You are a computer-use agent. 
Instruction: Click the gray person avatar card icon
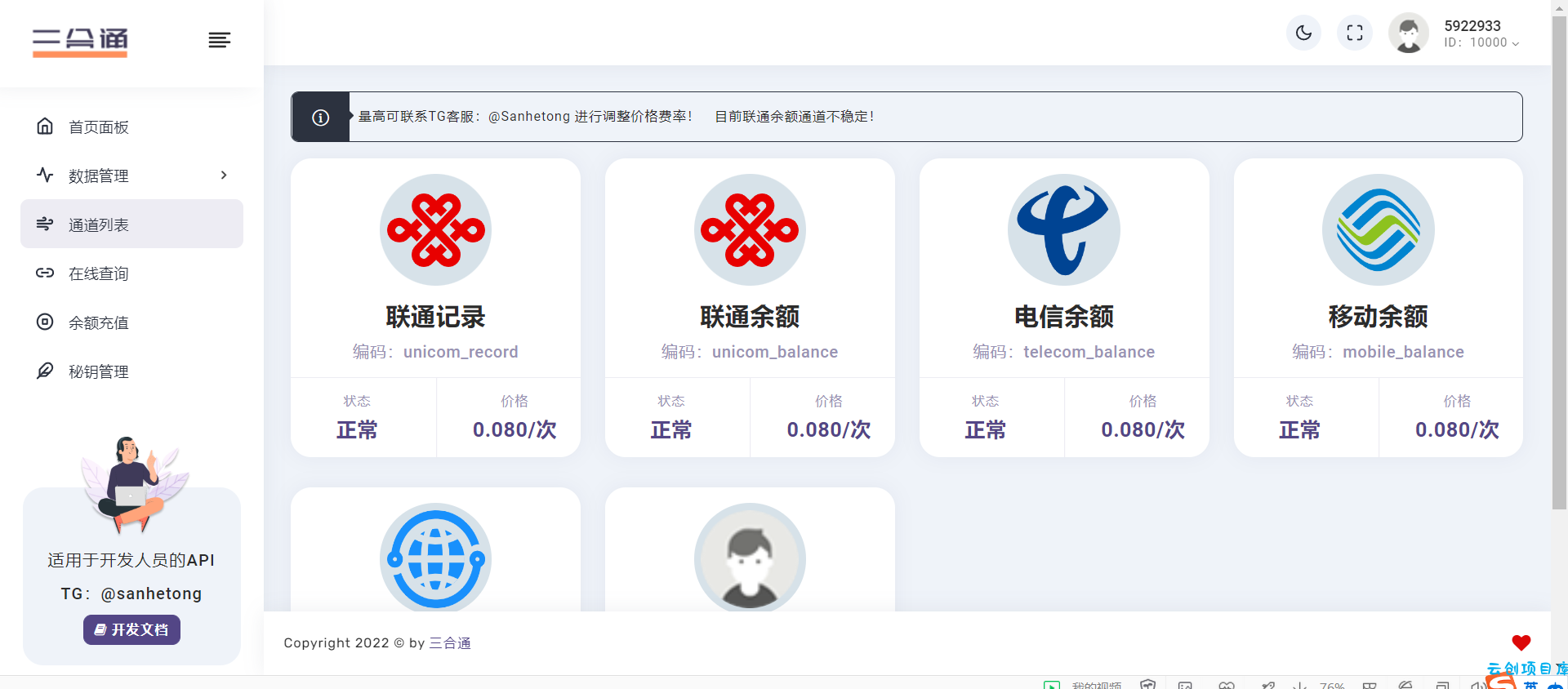coord(750,558)
